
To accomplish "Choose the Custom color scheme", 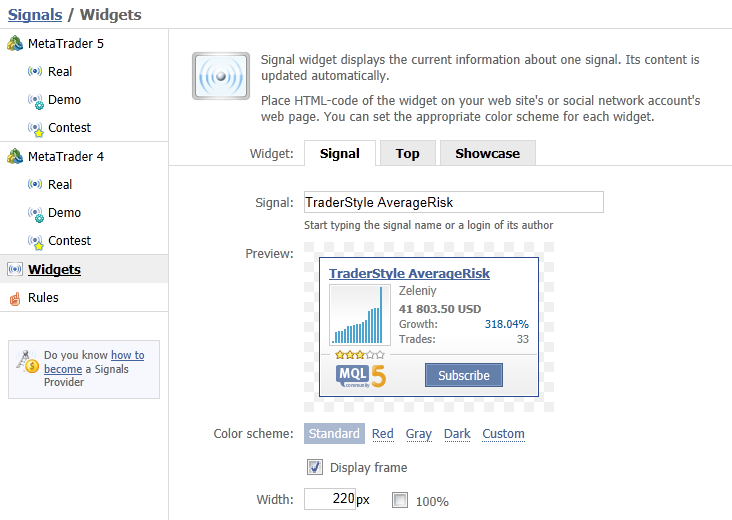I will pyautogui.click(x=503, y=433).
